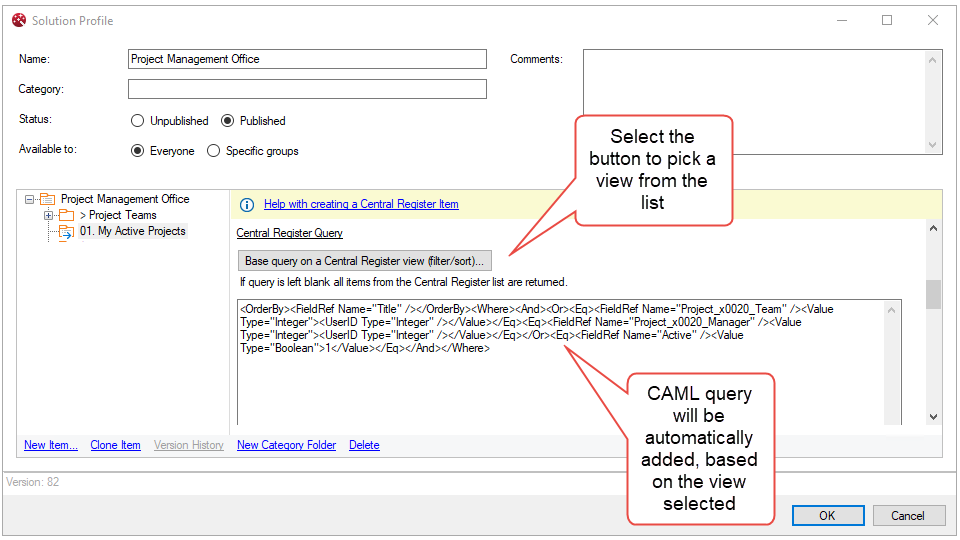Click the New Item link

50,445
